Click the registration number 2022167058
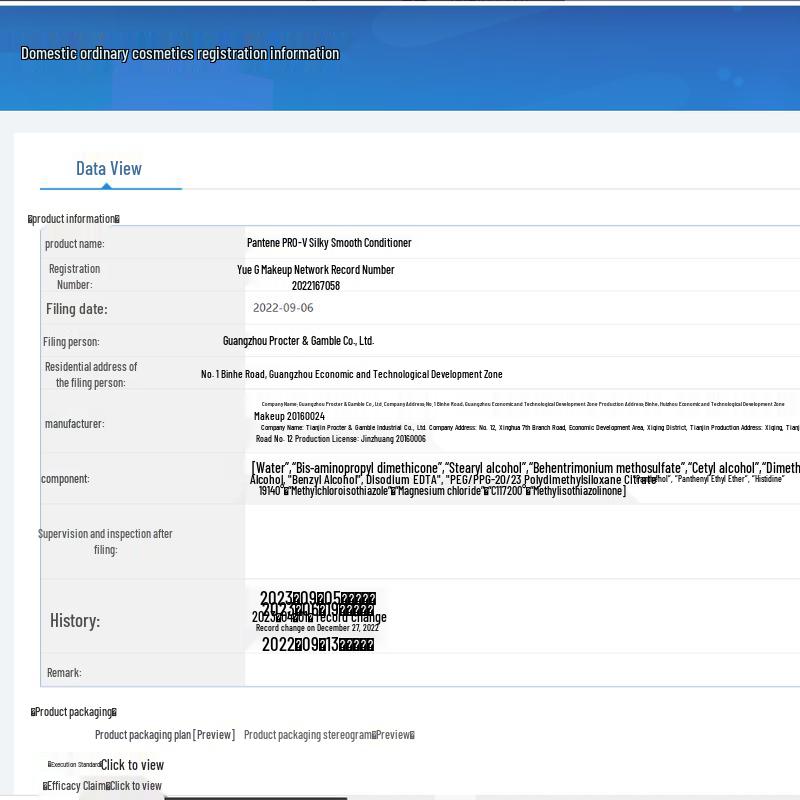Screen dimensions: 800x800 pyautogui.click(x=316, y=286)
